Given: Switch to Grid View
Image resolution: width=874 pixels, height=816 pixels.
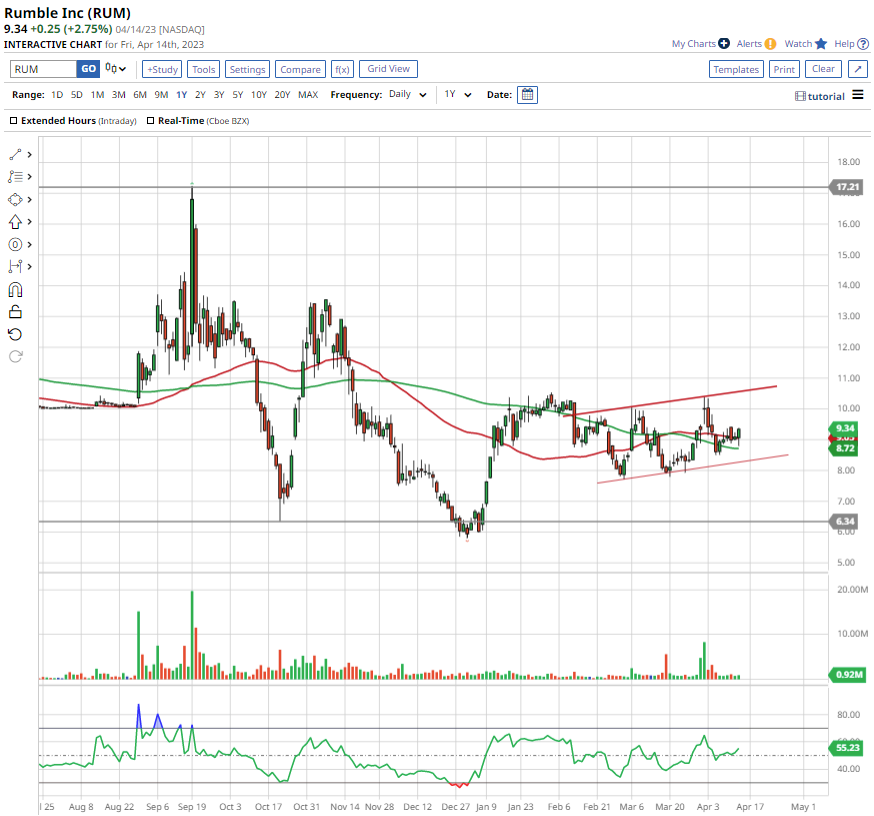Looking at the screenshot, I should [389, 69].
